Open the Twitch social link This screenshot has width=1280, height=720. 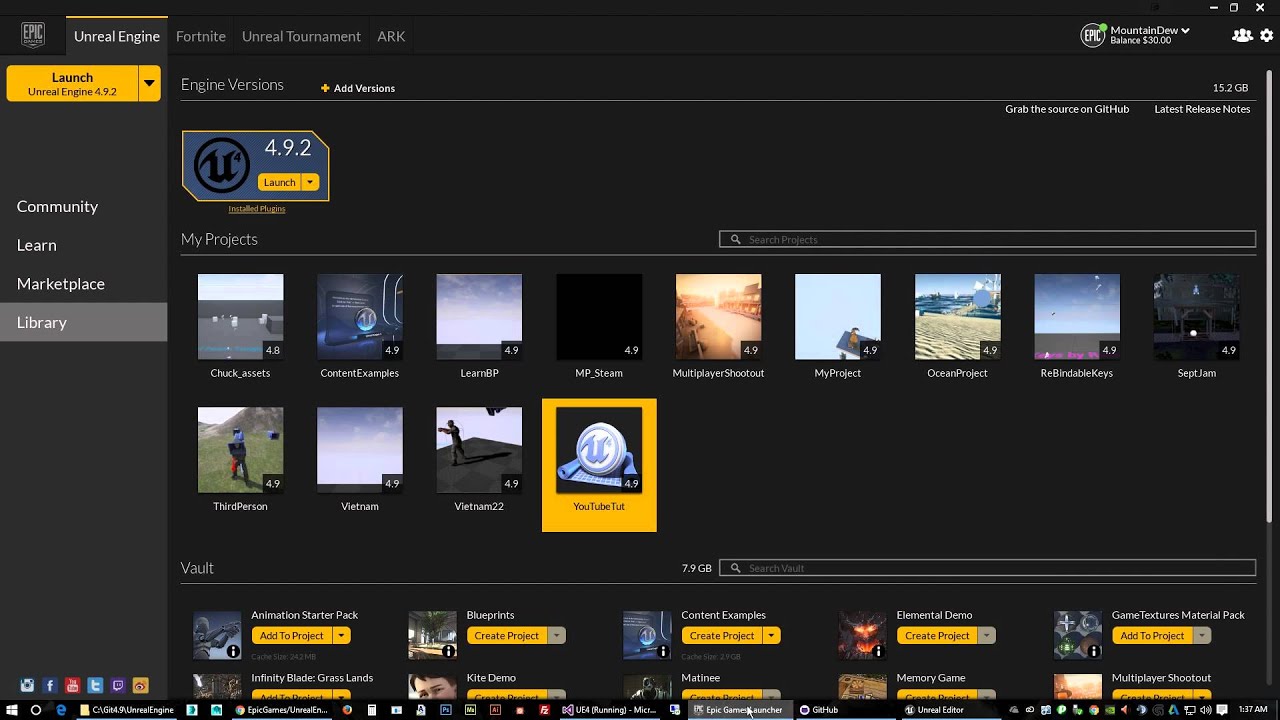pyautogui.click(x=118, y=686)
